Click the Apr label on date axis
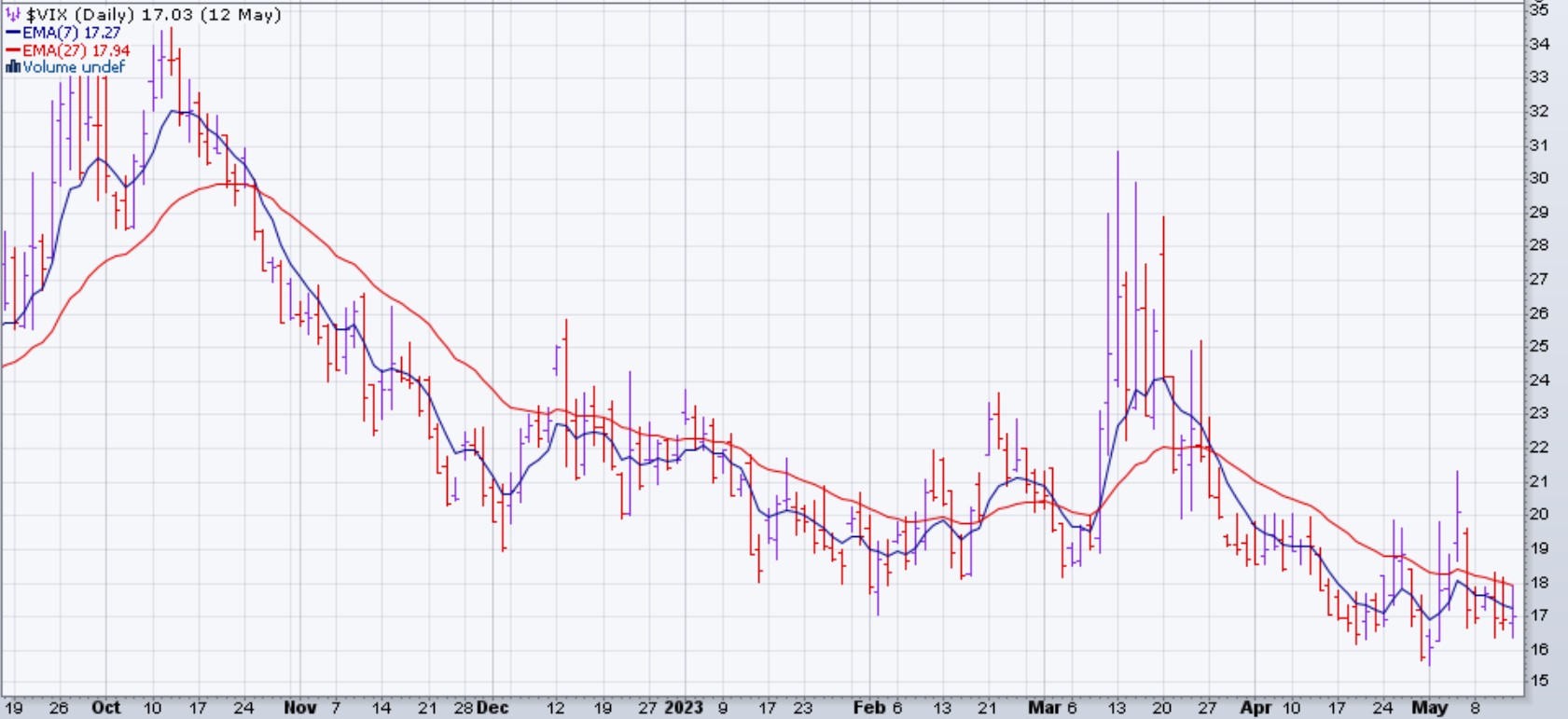 [1256, 708]
